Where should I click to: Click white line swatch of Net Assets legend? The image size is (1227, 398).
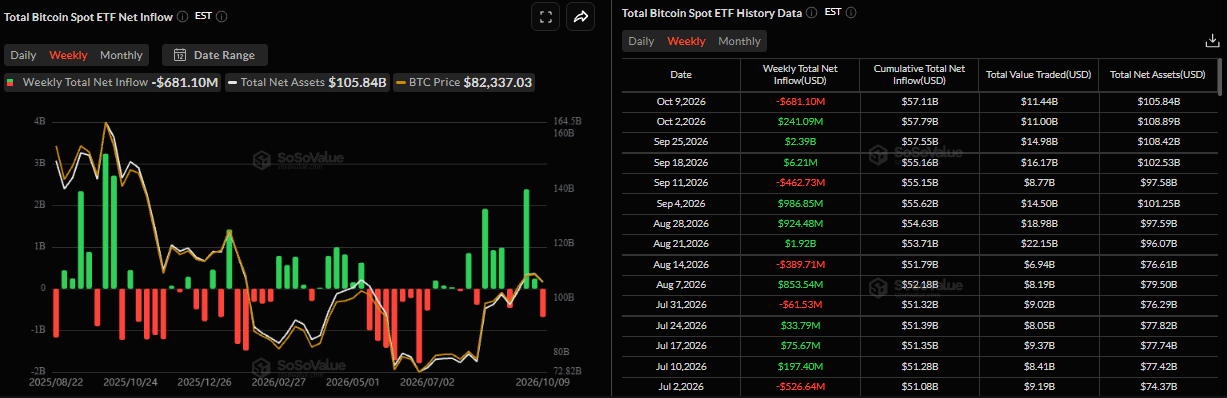pos(232,82)
